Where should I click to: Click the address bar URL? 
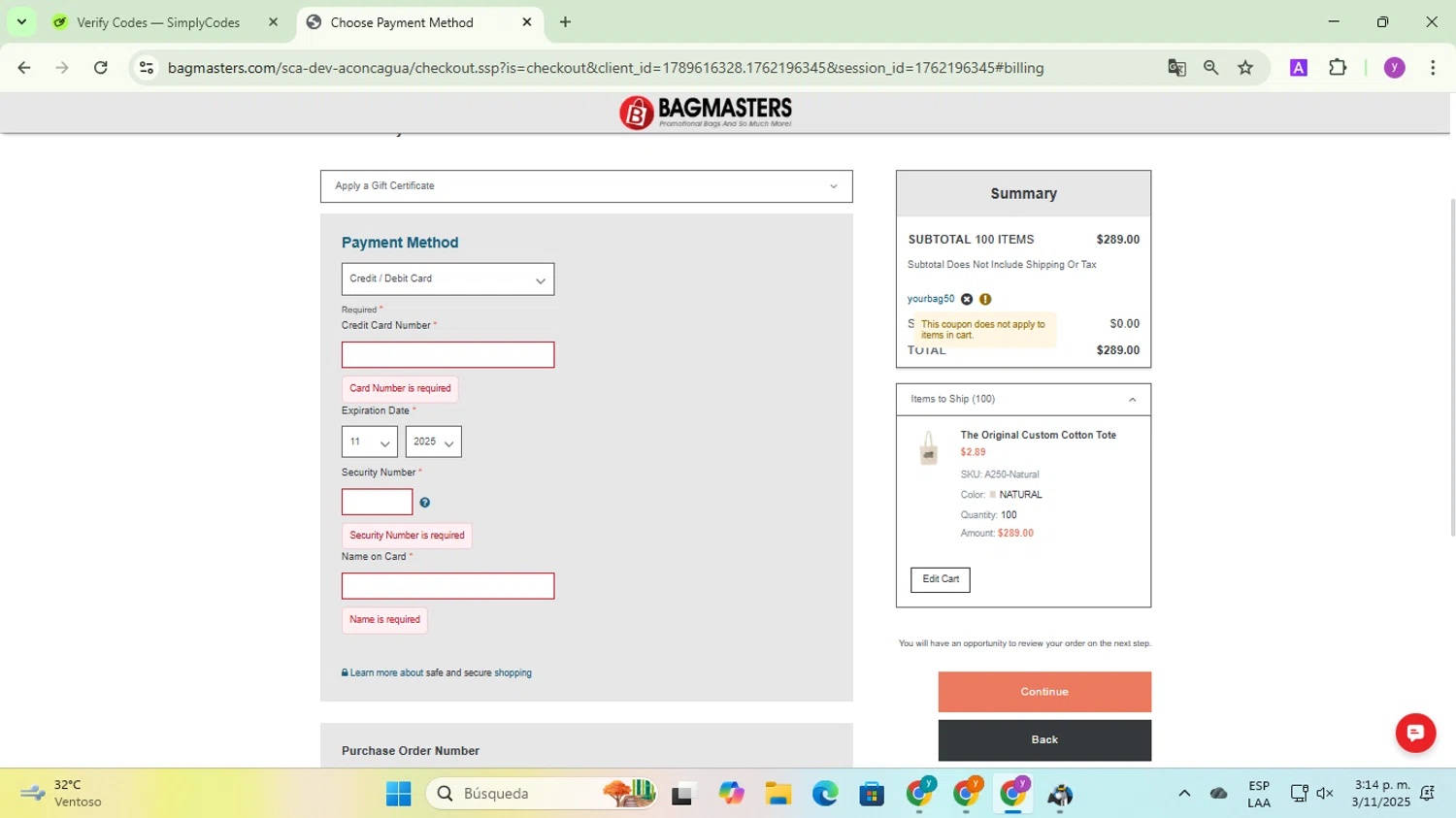pos(605,68)
